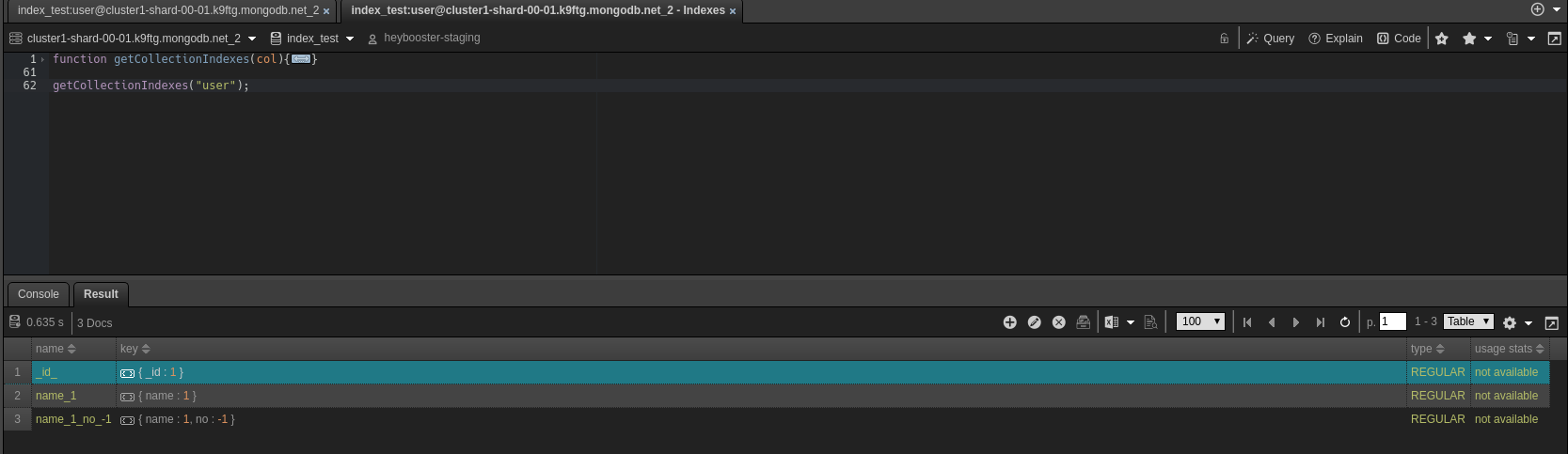Open result settings gear icon
Viewport: 1568px width, 454px height.
click(1510, 322)
